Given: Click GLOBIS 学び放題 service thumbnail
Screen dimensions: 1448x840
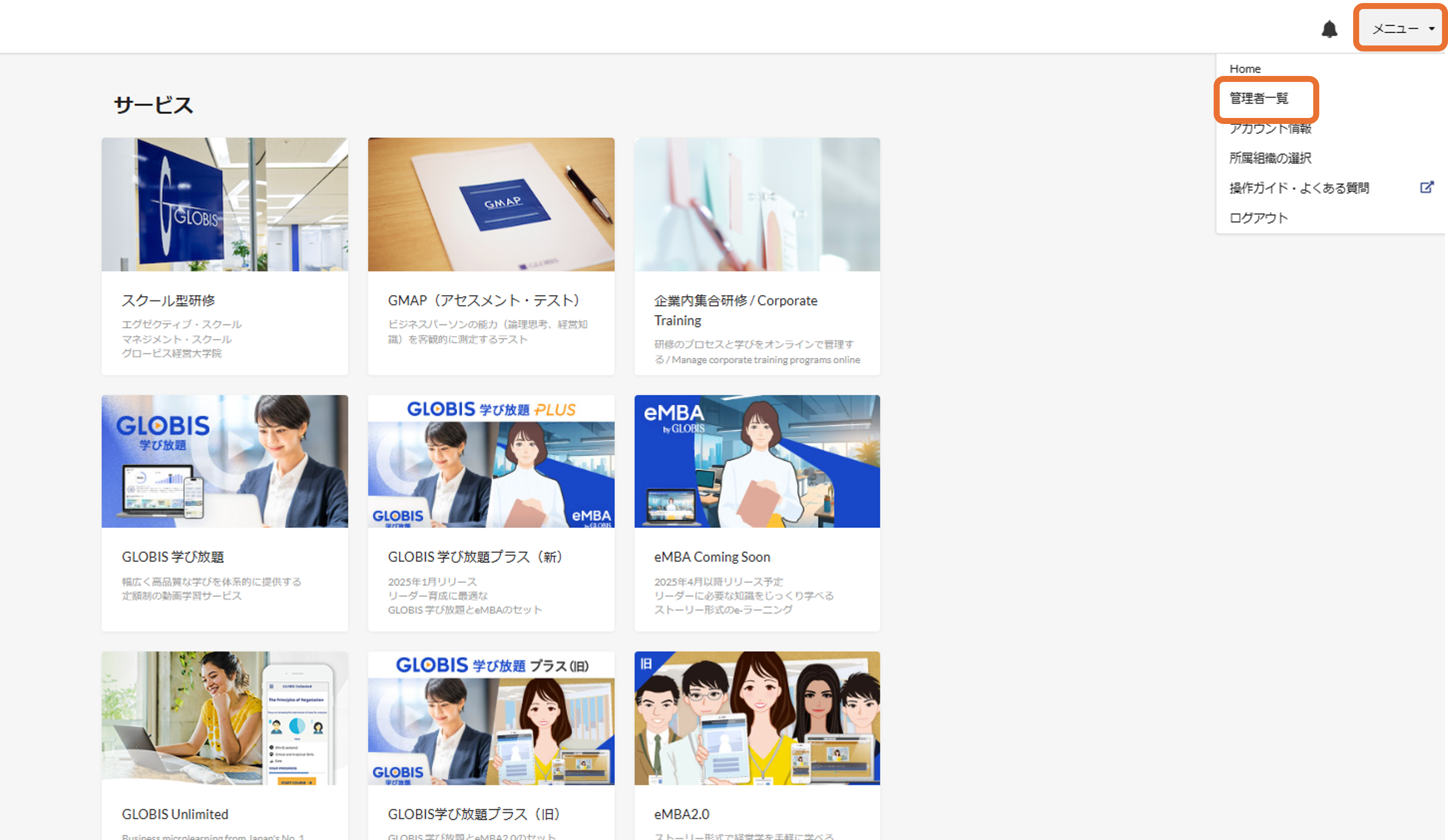Looking at the screenshot, I should coord(225,461).
